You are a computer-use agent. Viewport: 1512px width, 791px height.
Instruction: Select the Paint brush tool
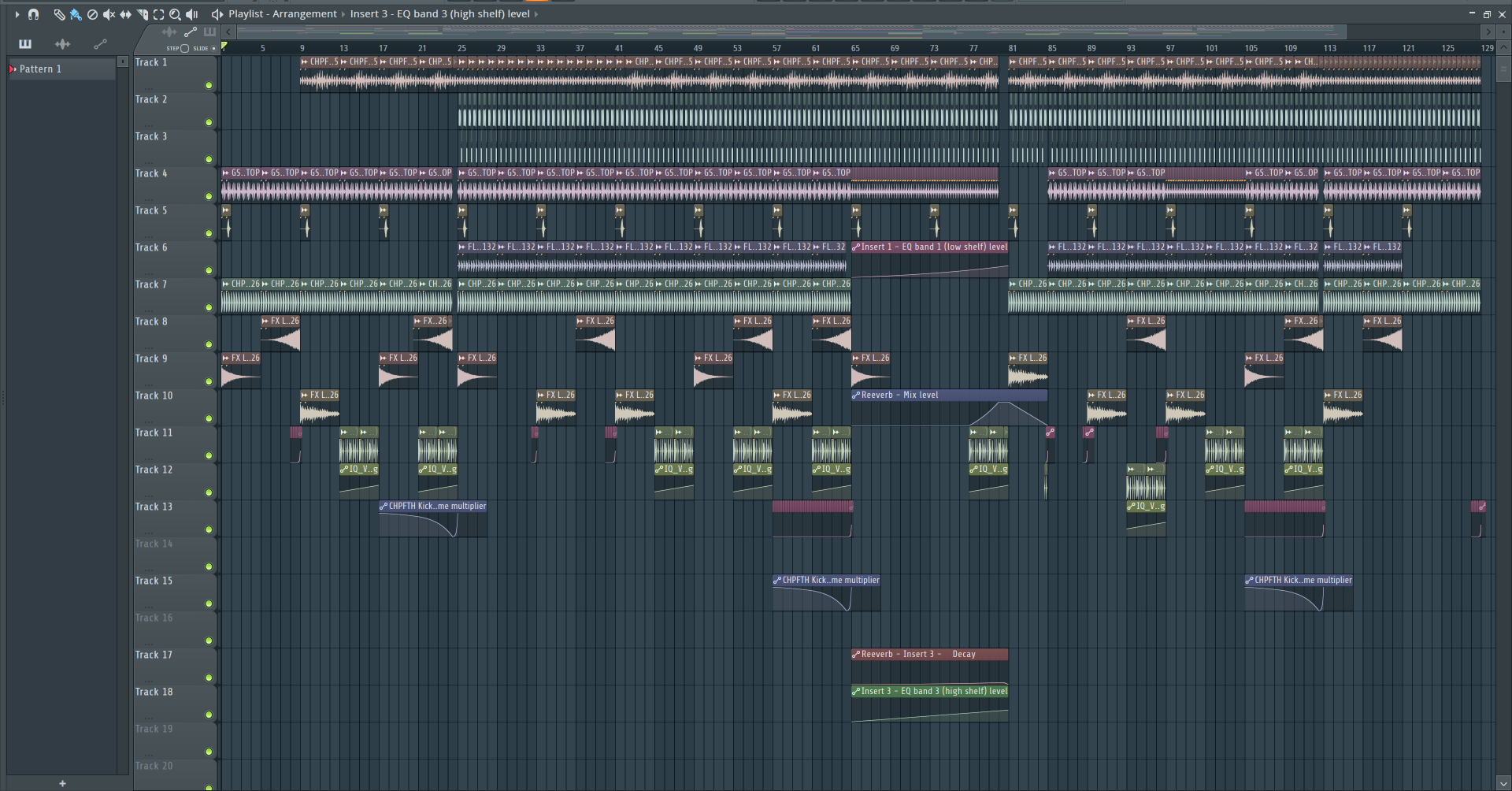tap(76, 14)
